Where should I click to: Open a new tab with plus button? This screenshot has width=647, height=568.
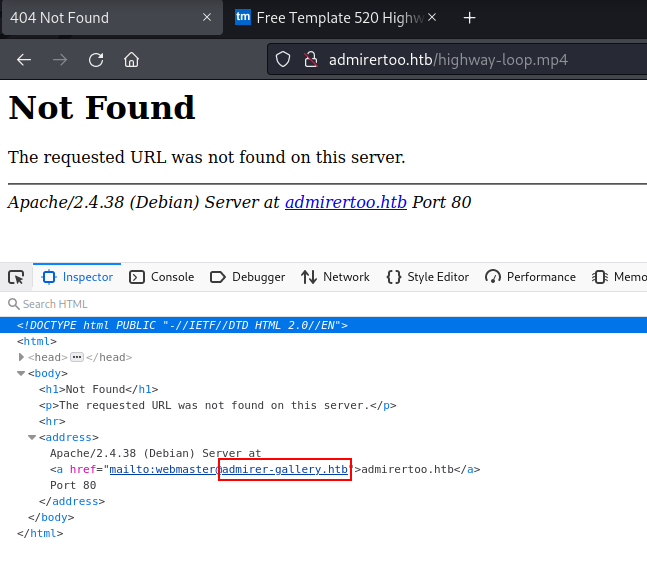[x=469, y=18]
